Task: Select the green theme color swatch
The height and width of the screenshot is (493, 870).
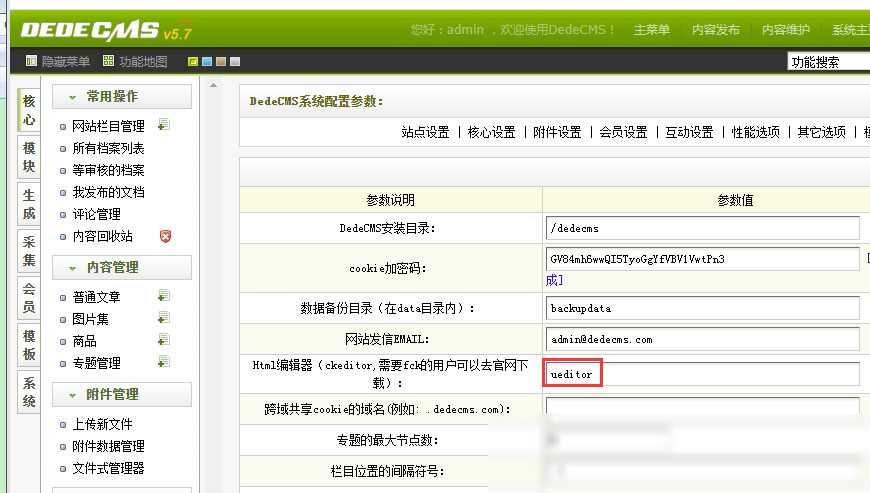Action: tap(193, 62)
